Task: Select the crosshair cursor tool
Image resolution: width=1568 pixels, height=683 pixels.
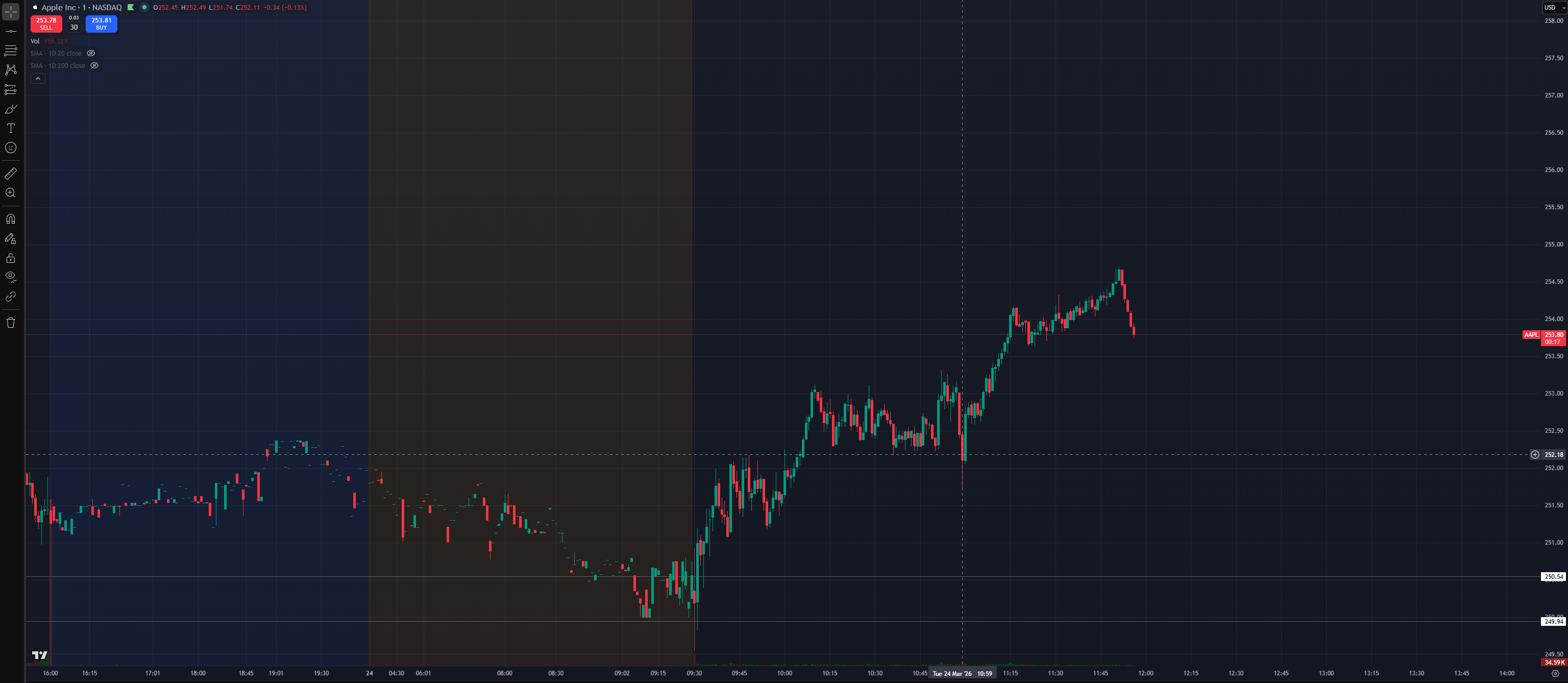Action: (11, 12)
